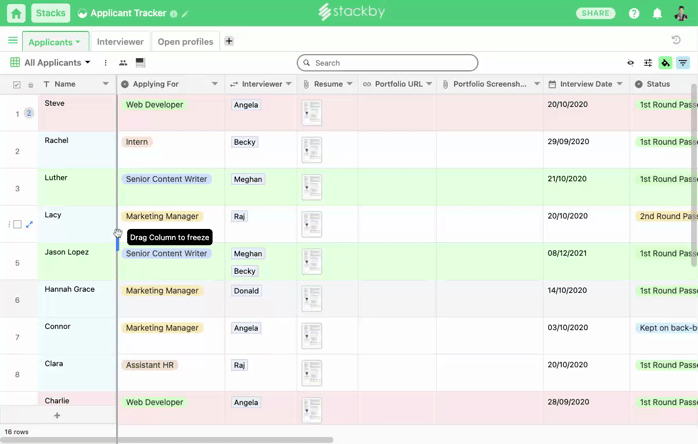The image size is (698, 444).
Task: Open the help question mark icon
Action: point(634,13)
